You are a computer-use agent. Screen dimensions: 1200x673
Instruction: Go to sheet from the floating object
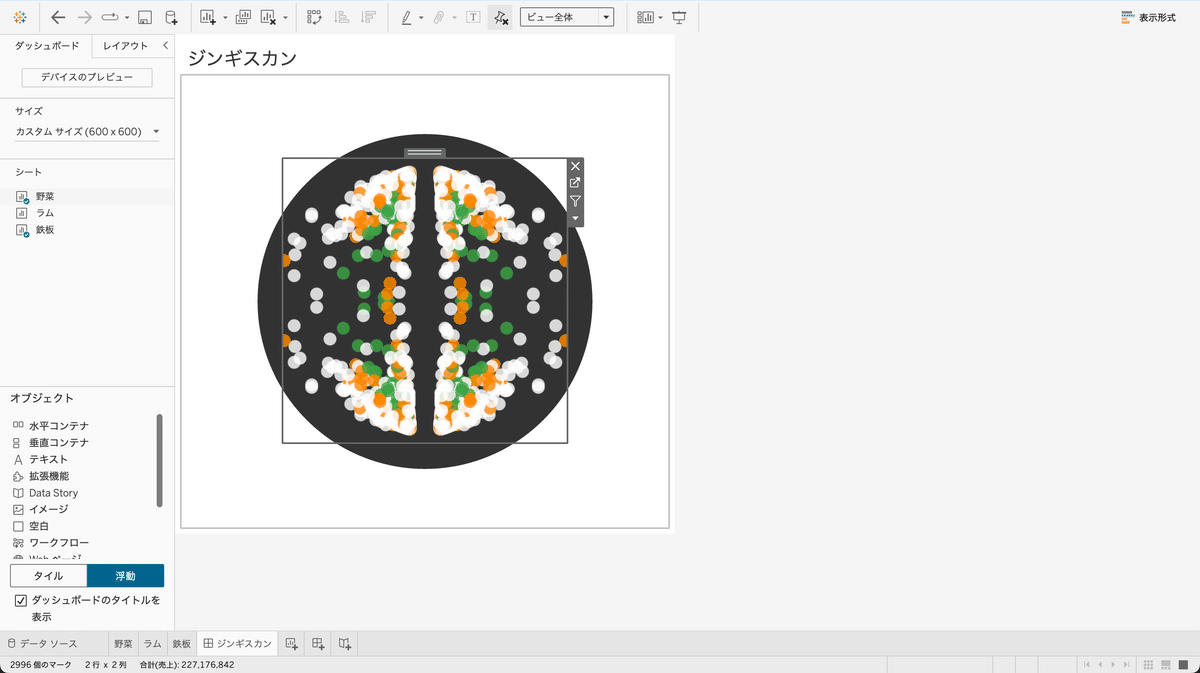(575, 183)
